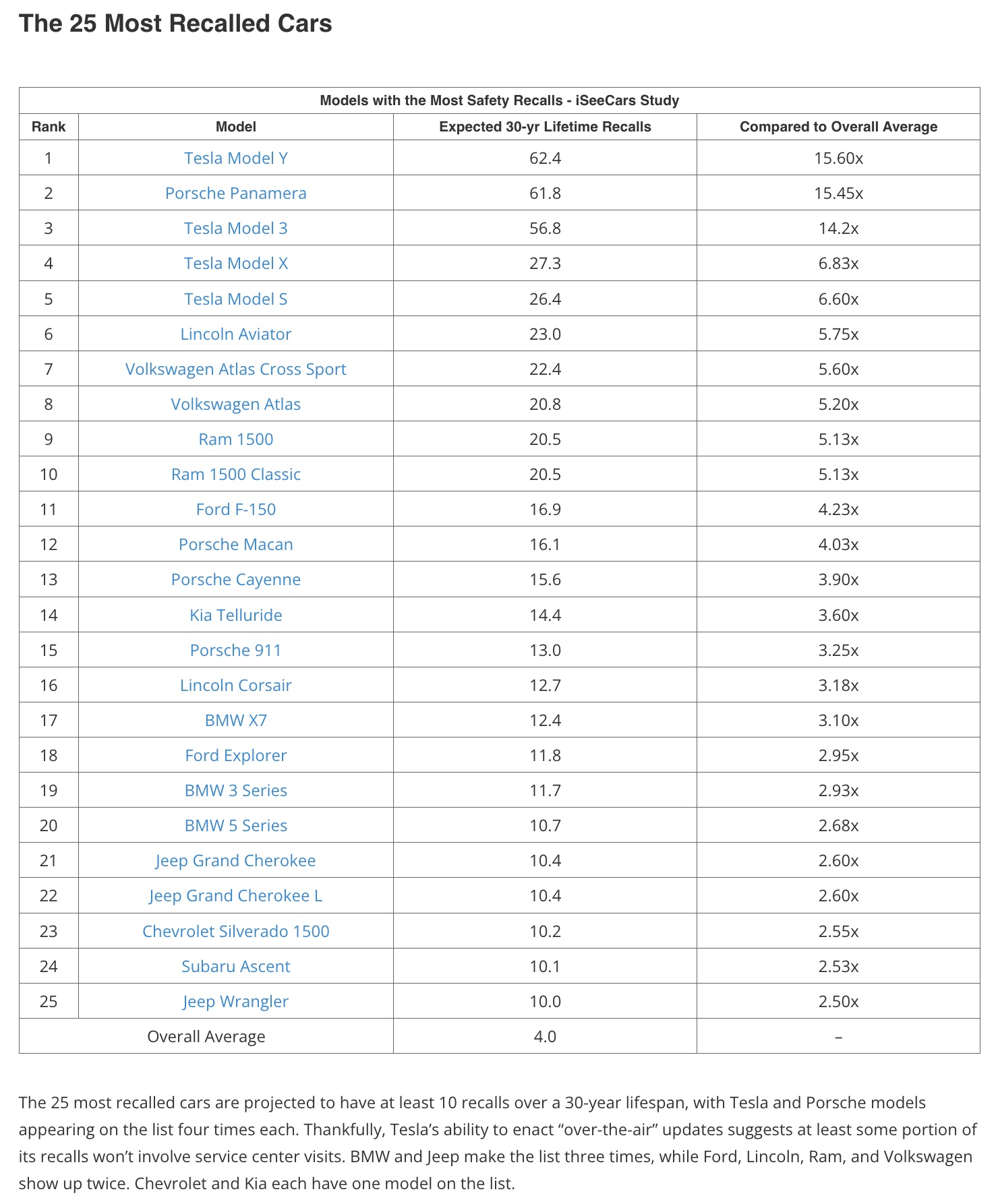Click the Porsche 911 link
The width and height of the screenshot is (998, 1204).
tap(236, 650)
